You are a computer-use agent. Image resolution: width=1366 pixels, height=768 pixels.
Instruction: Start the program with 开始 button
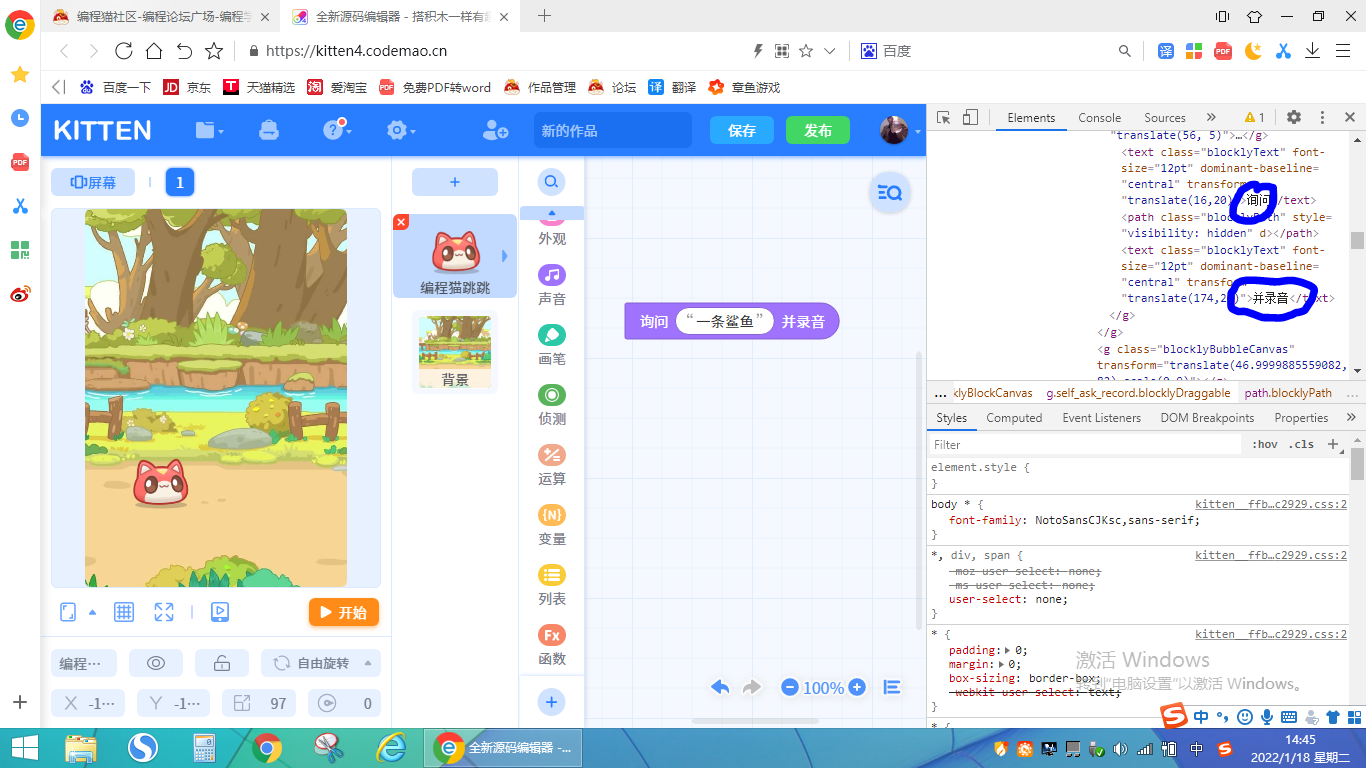tap(344, 612)
